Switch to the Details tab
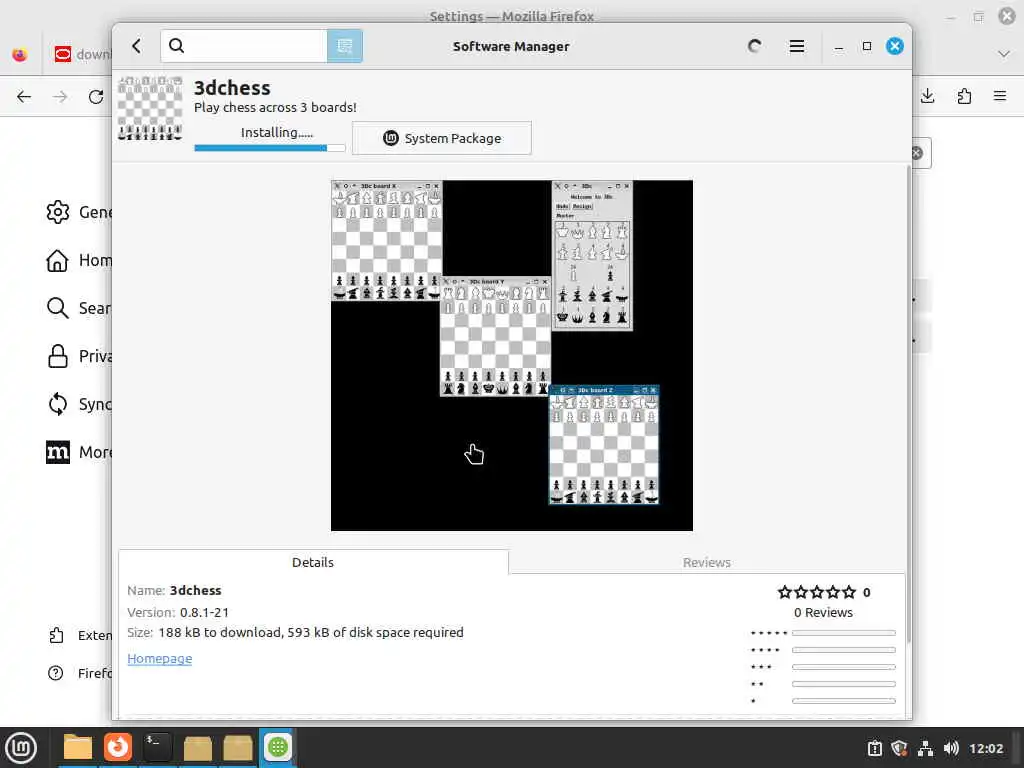This screenshot has height=768, width=1024. (313, 562)
